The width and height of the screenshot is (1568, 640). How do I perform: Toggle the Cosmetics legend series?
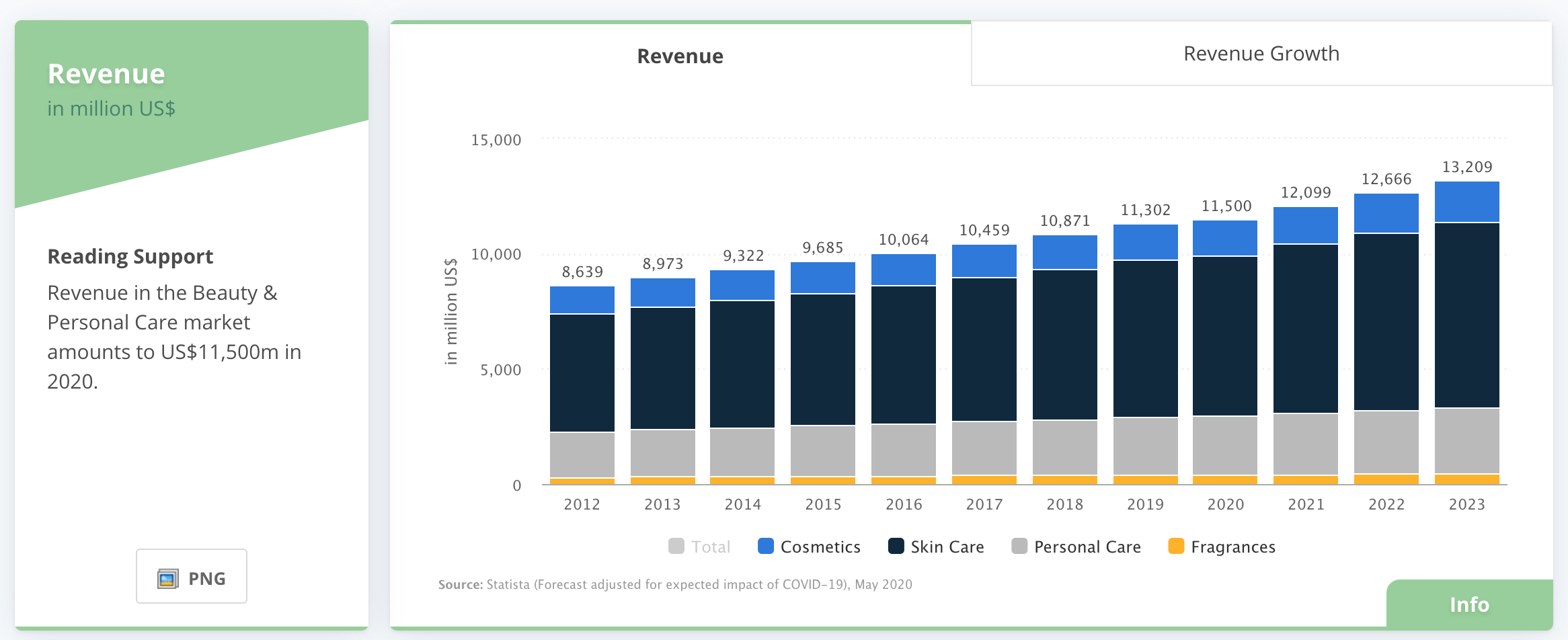[x=809, y=547]
